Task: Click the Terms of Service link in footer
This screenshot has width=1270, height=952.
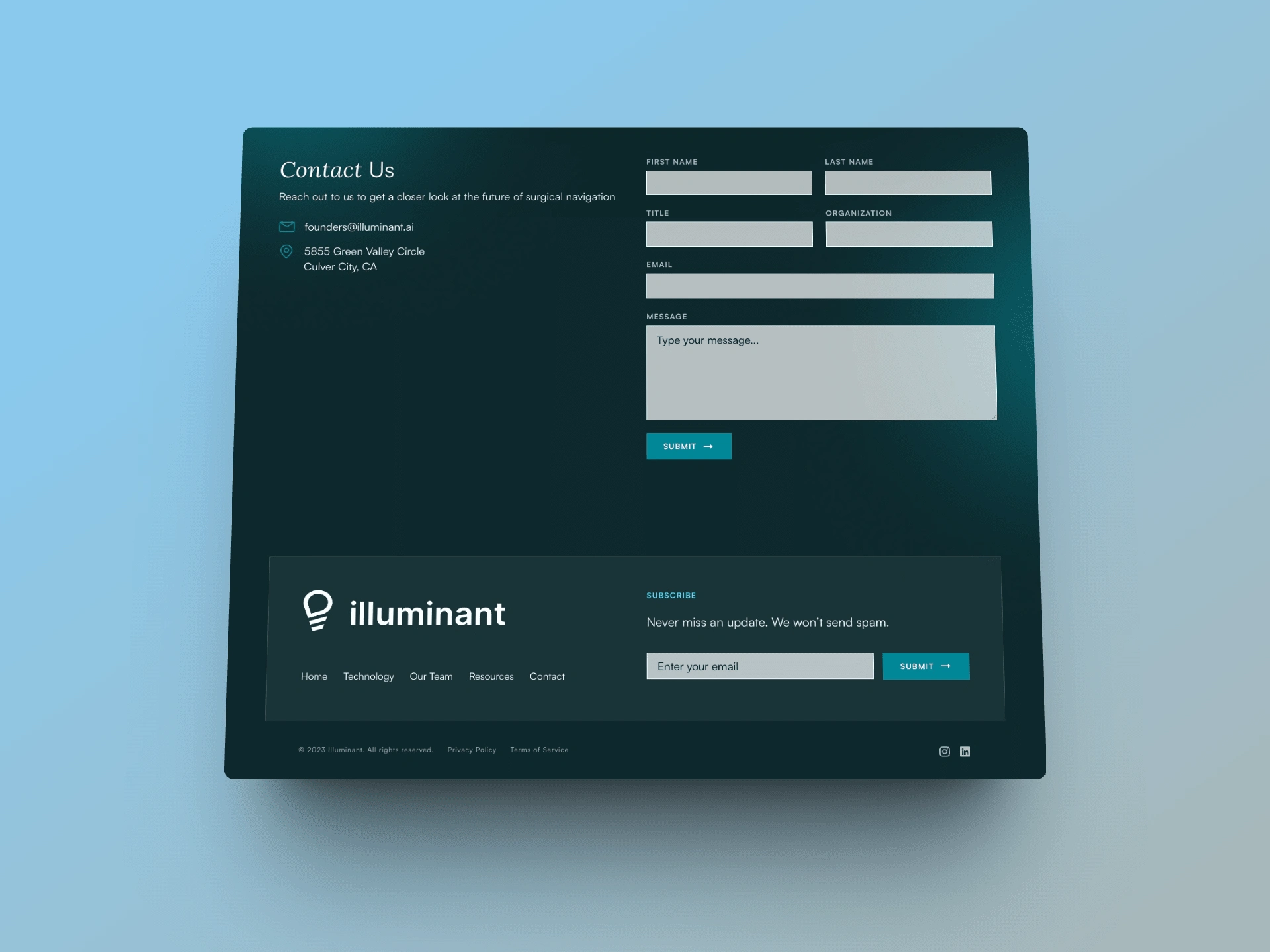Action: click(x=539, y=750)
